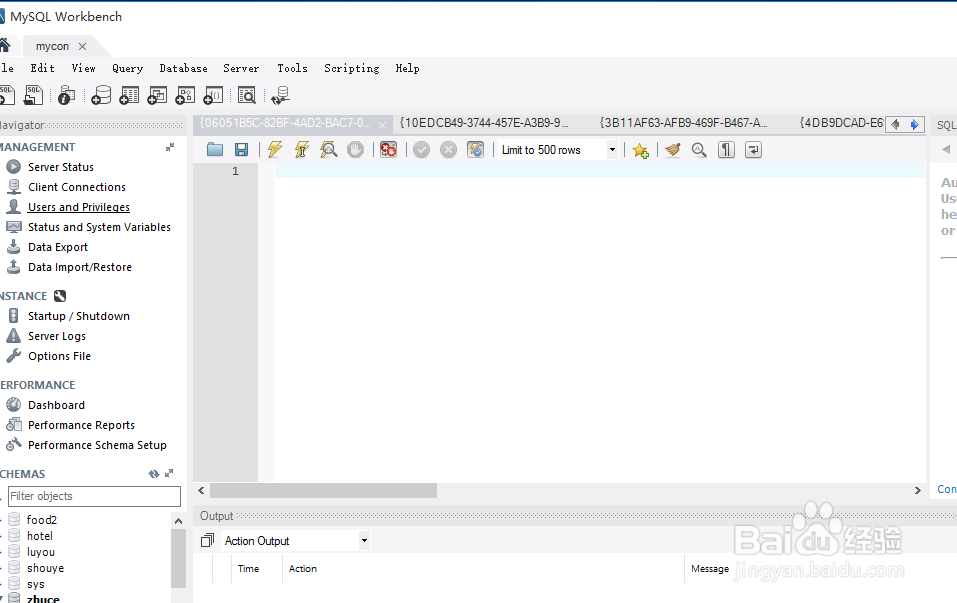This screenshot has width=957, height=603.
Task: Create new table icon in main toolbar
Action: point(129,95)
